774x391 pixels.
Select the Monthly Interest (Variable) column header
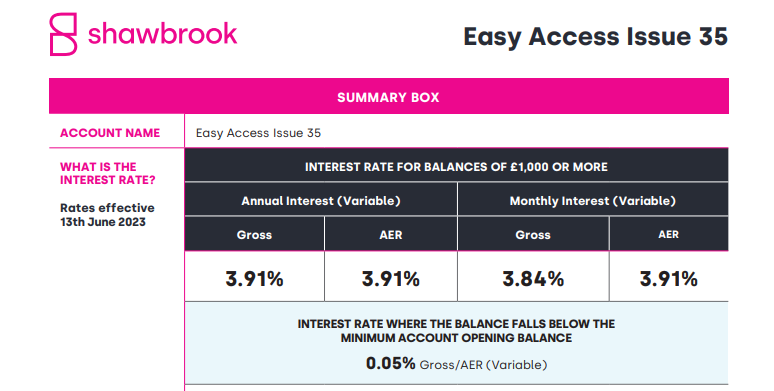[x=593, y=201]
